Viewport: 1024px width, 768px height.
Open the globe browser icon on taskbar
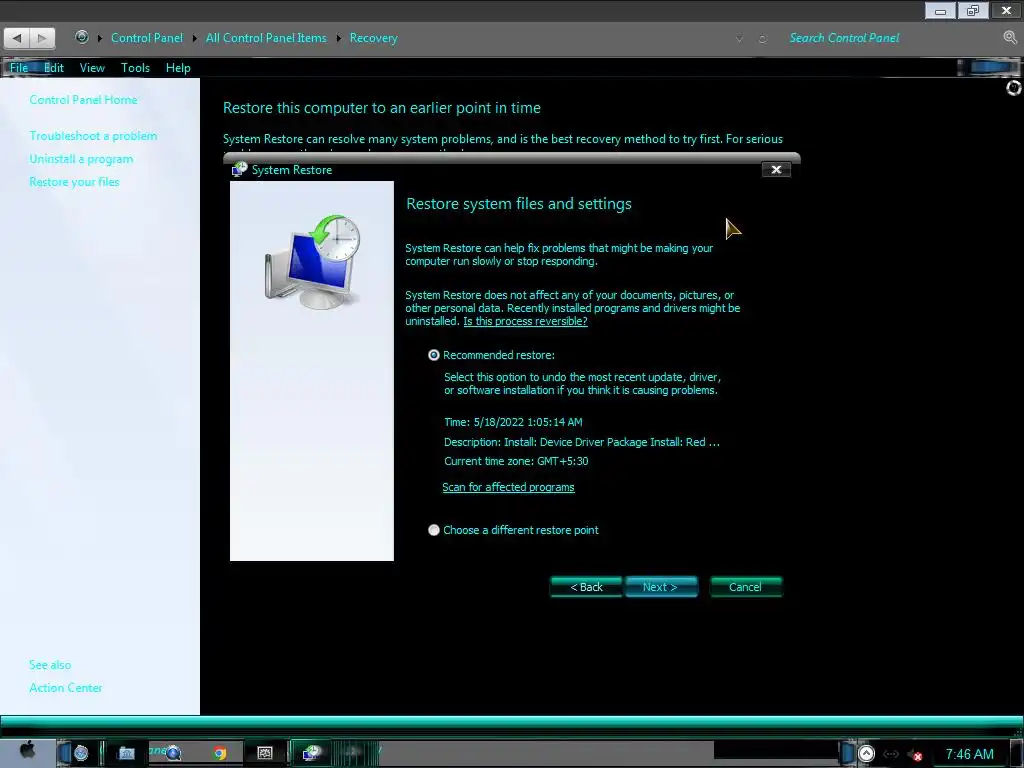point(81,753)
